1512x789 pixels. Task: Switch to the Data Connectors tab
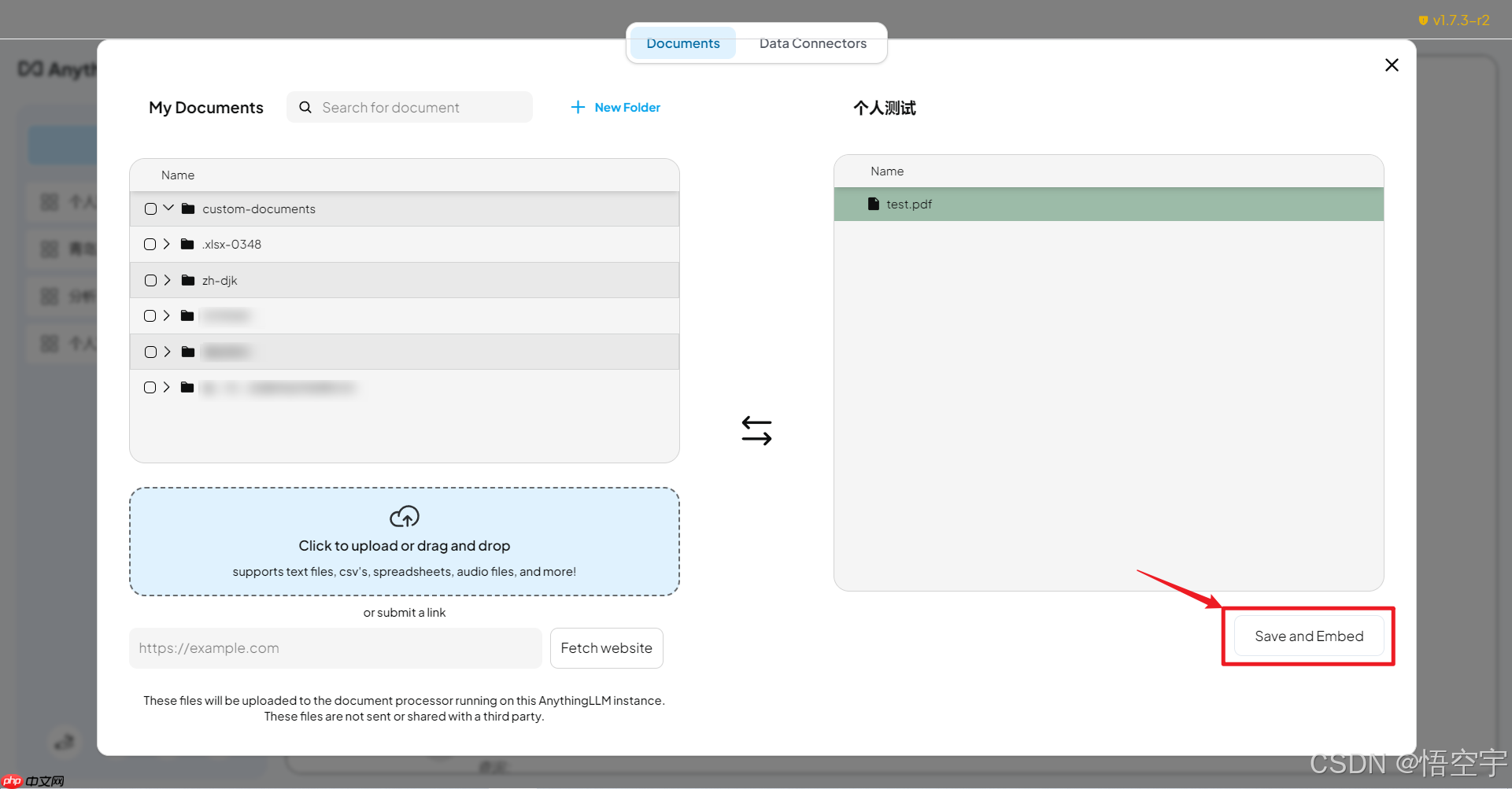pos(812,43)
